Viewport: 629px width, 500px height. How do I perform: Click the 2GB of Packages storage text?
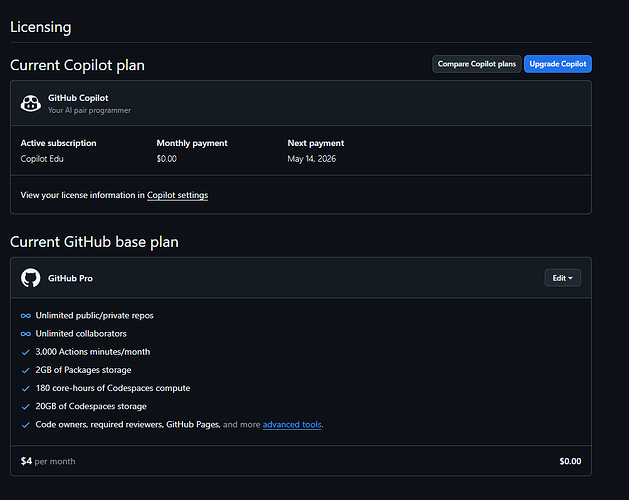(83, 370)
